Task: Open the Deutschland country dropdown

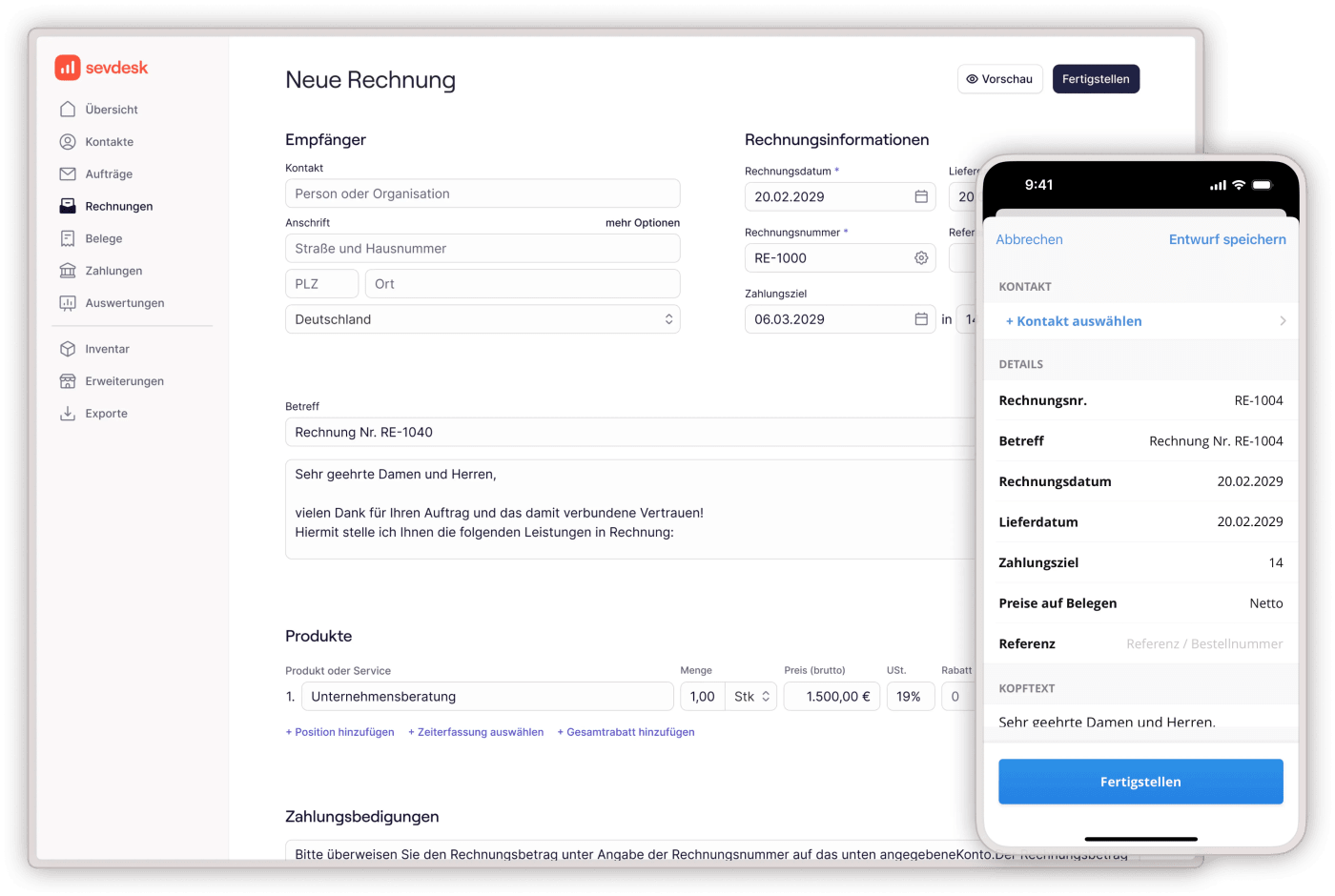Action: pos(483,319)
